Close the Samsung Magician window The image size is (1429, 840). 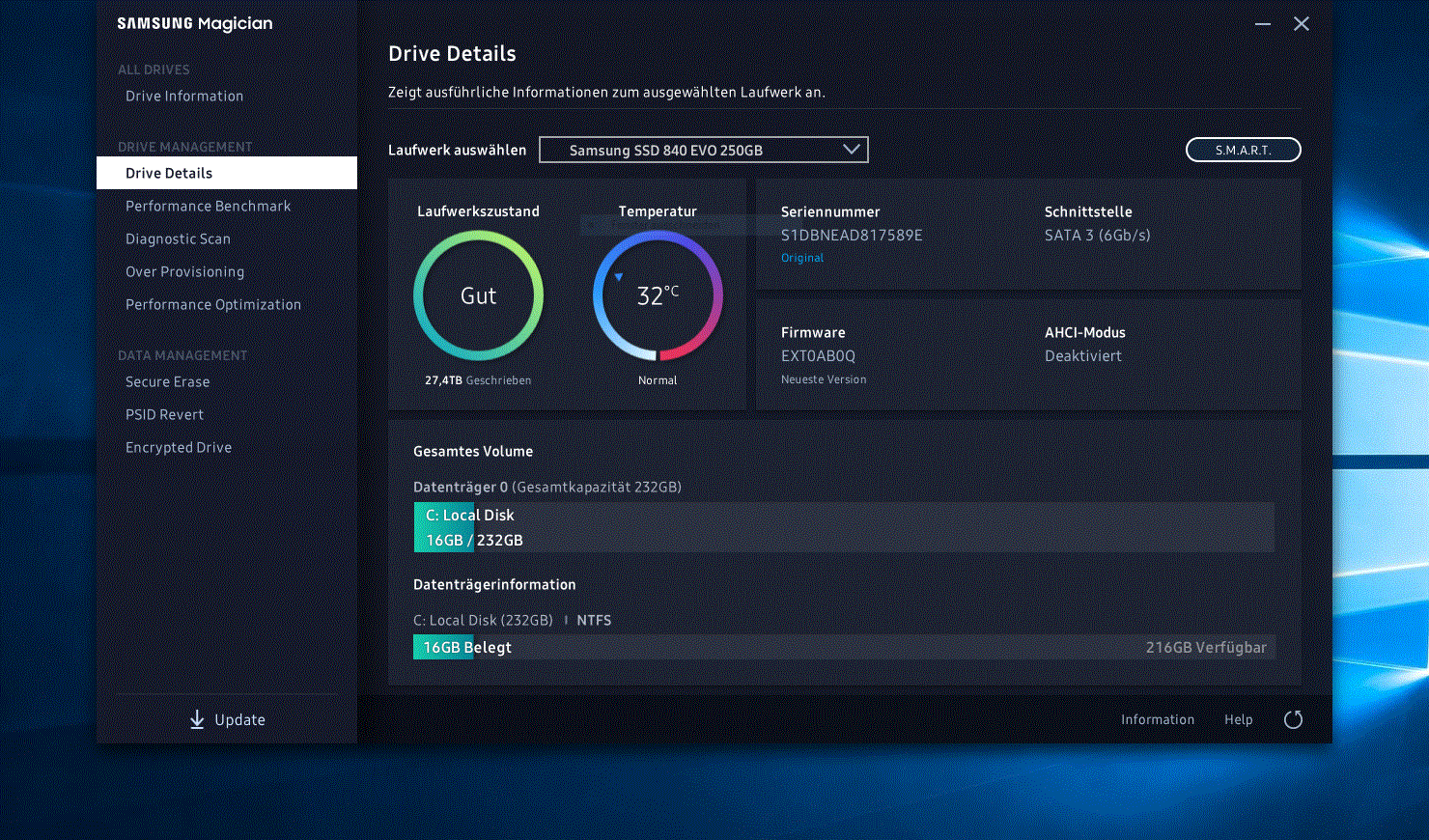1302,24
